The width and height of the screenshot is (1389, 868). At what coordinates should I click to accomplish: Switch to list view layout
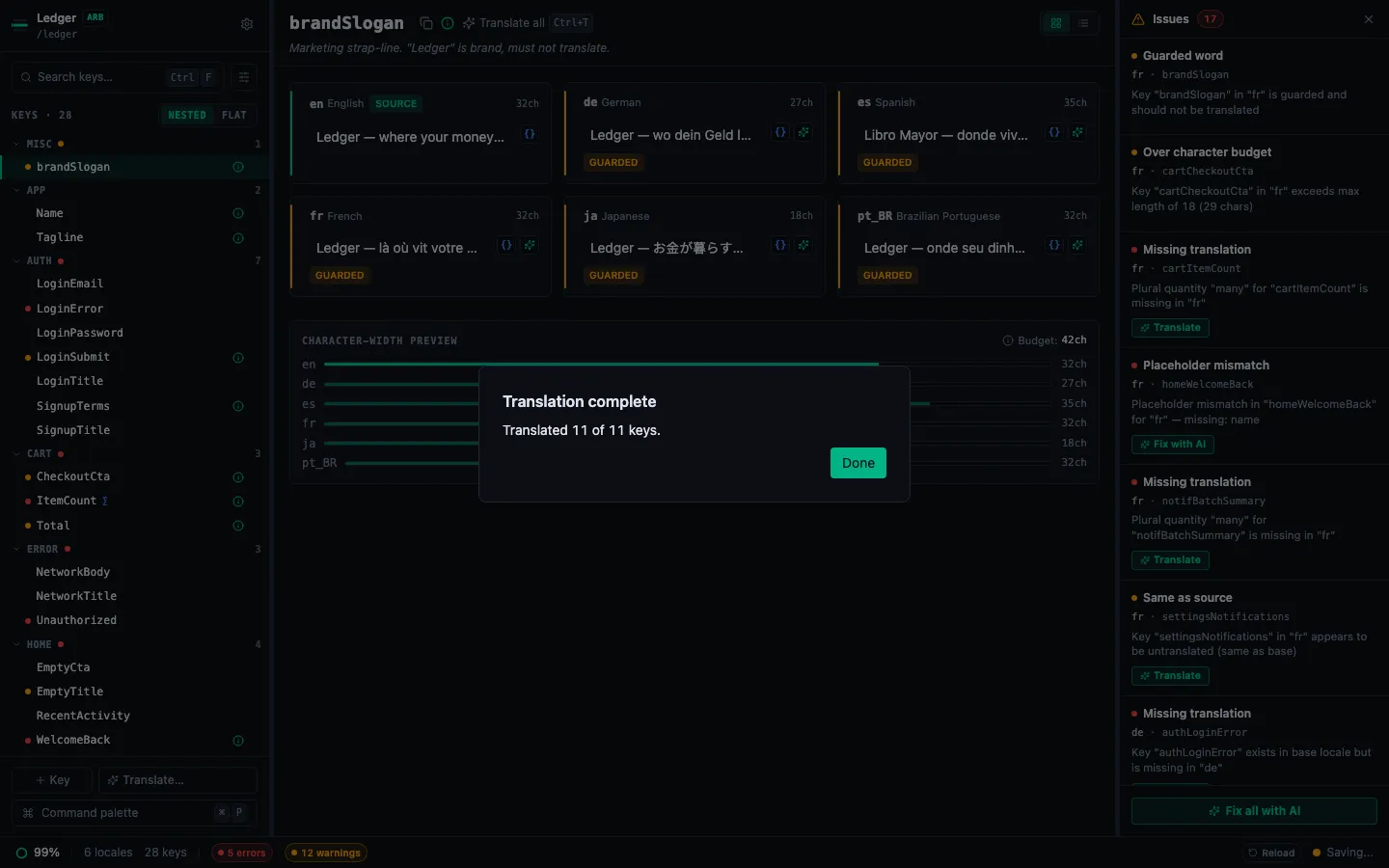[x=1083, y=23]
